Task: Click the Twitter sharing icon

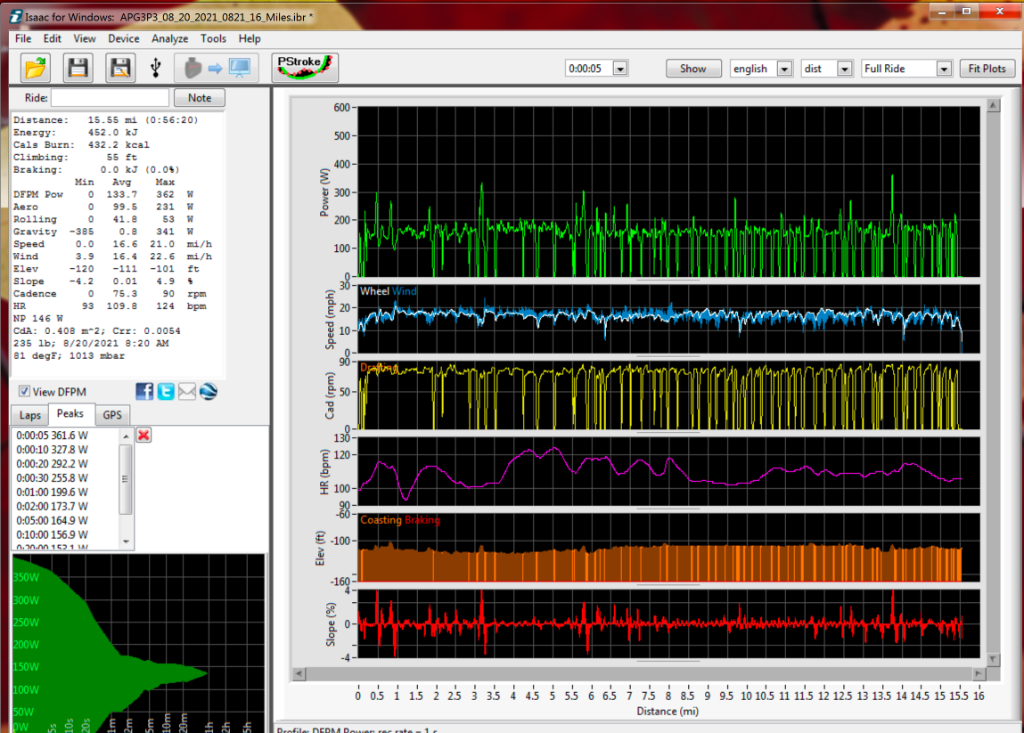Action: [165, 392]
